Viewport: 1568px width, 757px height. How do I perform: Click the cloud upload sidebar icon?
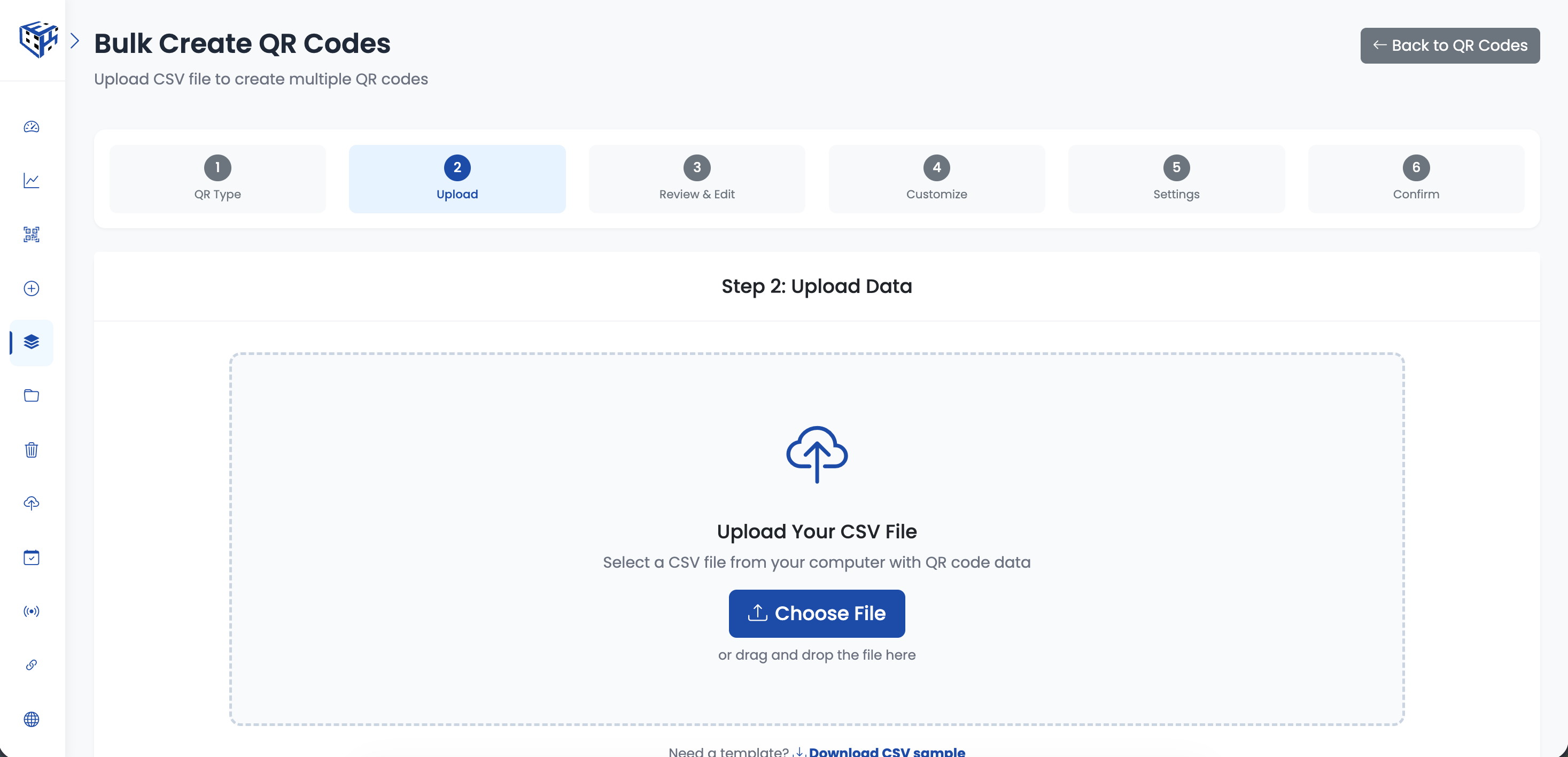click(x=31, y=503)
